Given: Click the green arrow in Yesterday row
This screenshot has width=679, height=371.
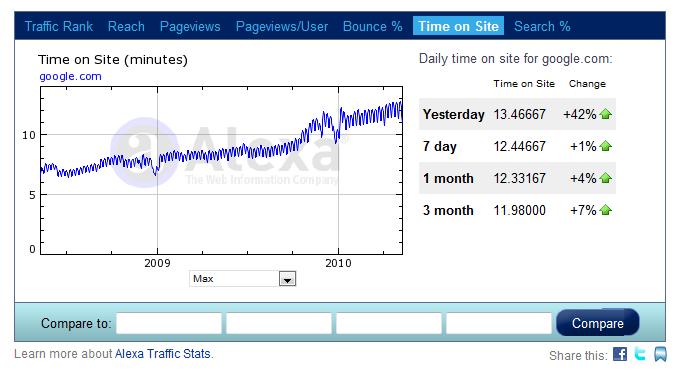Looking at the screenshot, I should pyautogui.click(x=605, y=114).
